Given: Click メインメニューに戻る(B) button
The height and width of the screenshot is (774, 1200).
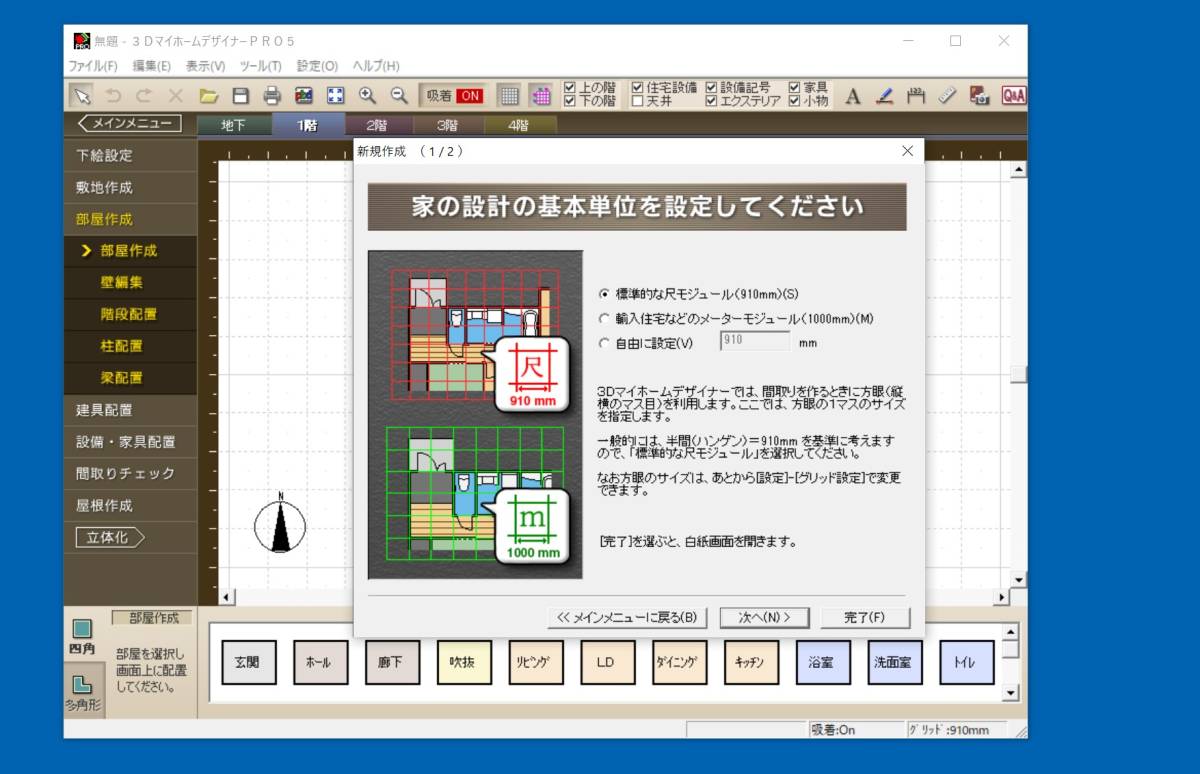Looking at the screenshot, I should pyautogui.click(x=627, y=617).
